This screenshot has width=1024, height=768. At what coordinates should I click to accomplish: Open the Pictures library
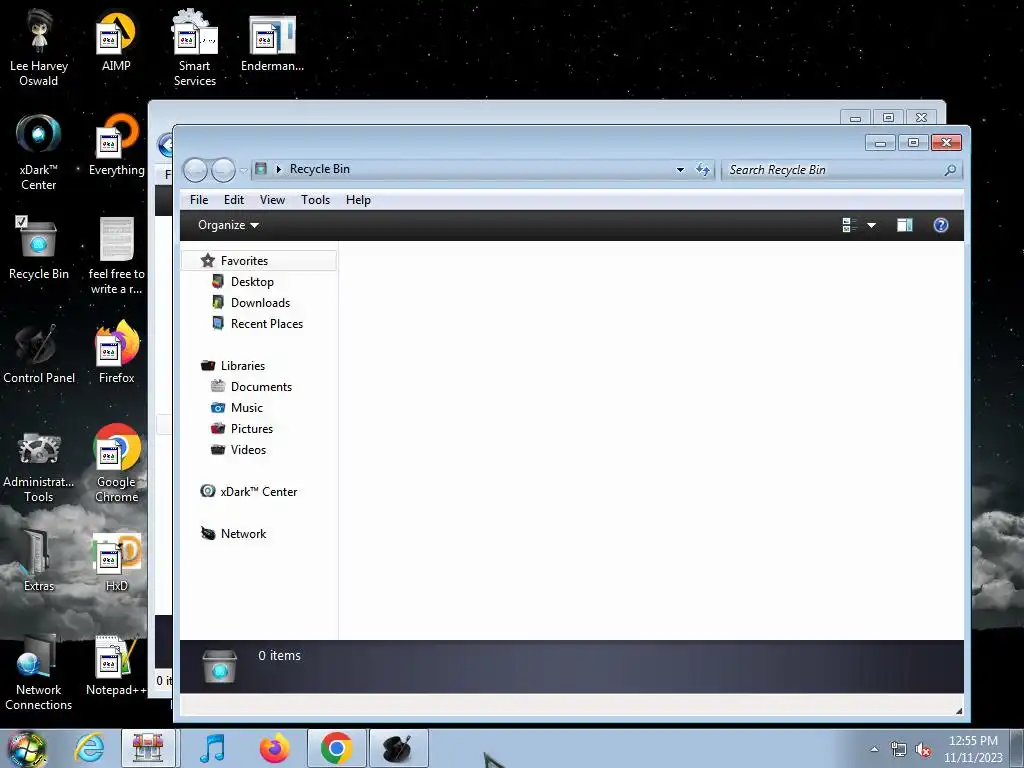tap(251, 428)
